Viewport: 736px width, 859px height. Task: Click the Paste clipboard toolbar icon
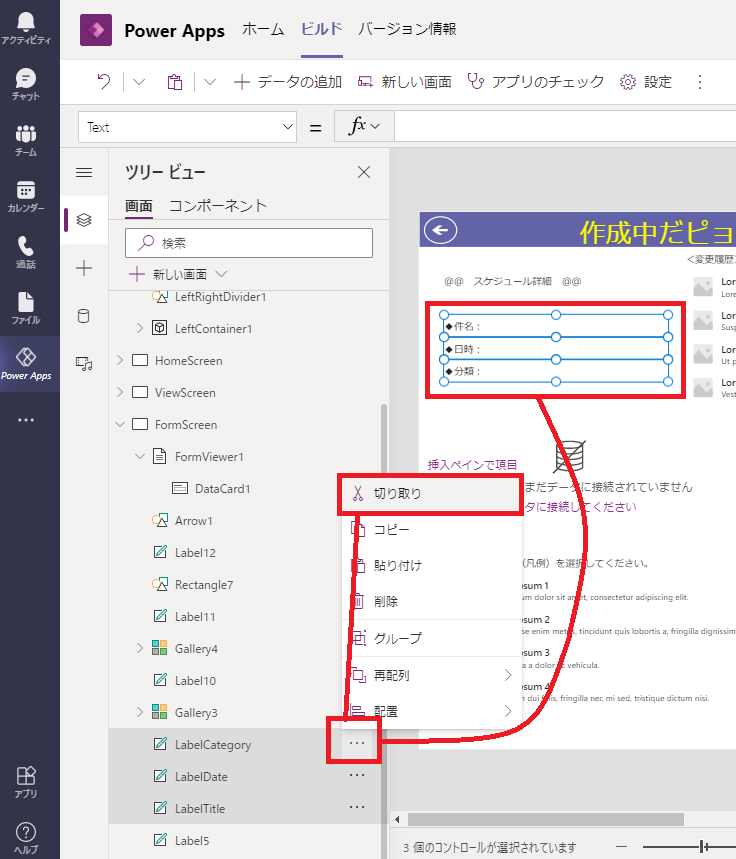pos(175,82)
